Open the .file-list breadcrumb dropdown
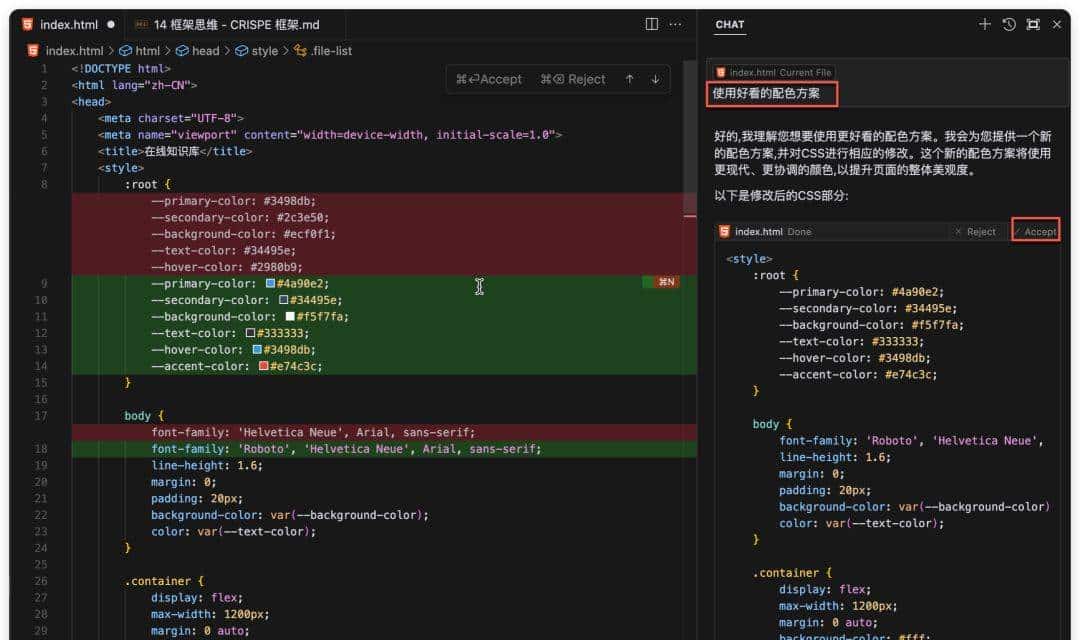The width and height of the screenshot is (1080, 640). coord(330,51)
